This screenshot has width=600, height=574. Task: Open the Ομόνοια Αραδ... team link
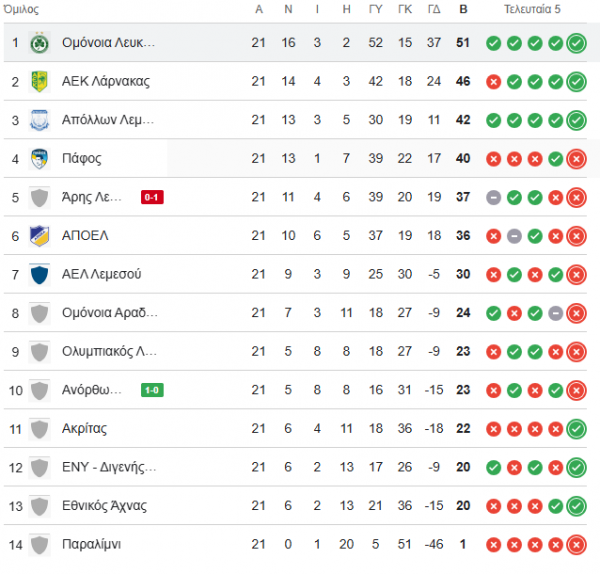[110, 313]
